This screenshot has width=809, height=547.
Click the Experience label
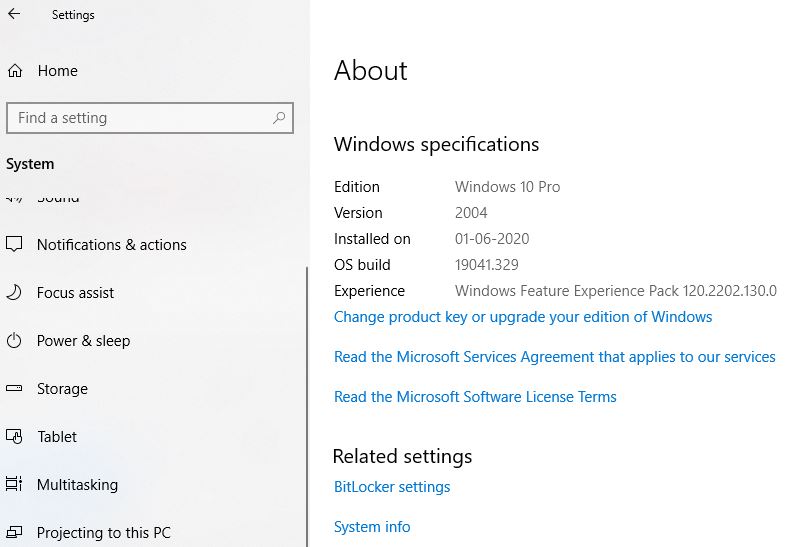point(369,291)
